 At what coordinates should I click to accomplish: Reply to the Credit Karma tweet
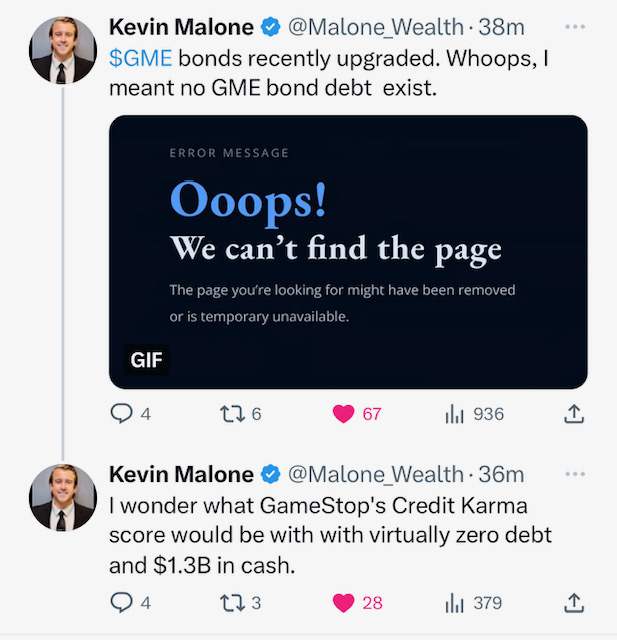coord(119,602)
